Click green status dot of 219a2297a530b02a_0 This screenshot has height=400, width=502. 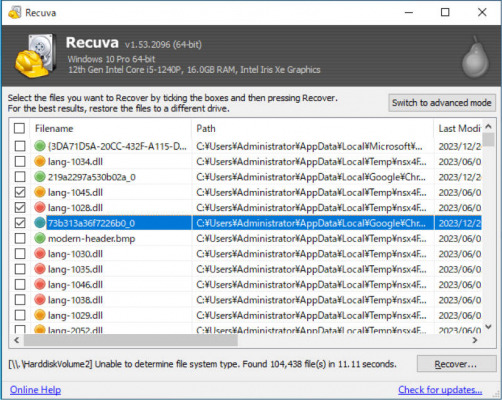pyautogui.click(x=40, y=177)
